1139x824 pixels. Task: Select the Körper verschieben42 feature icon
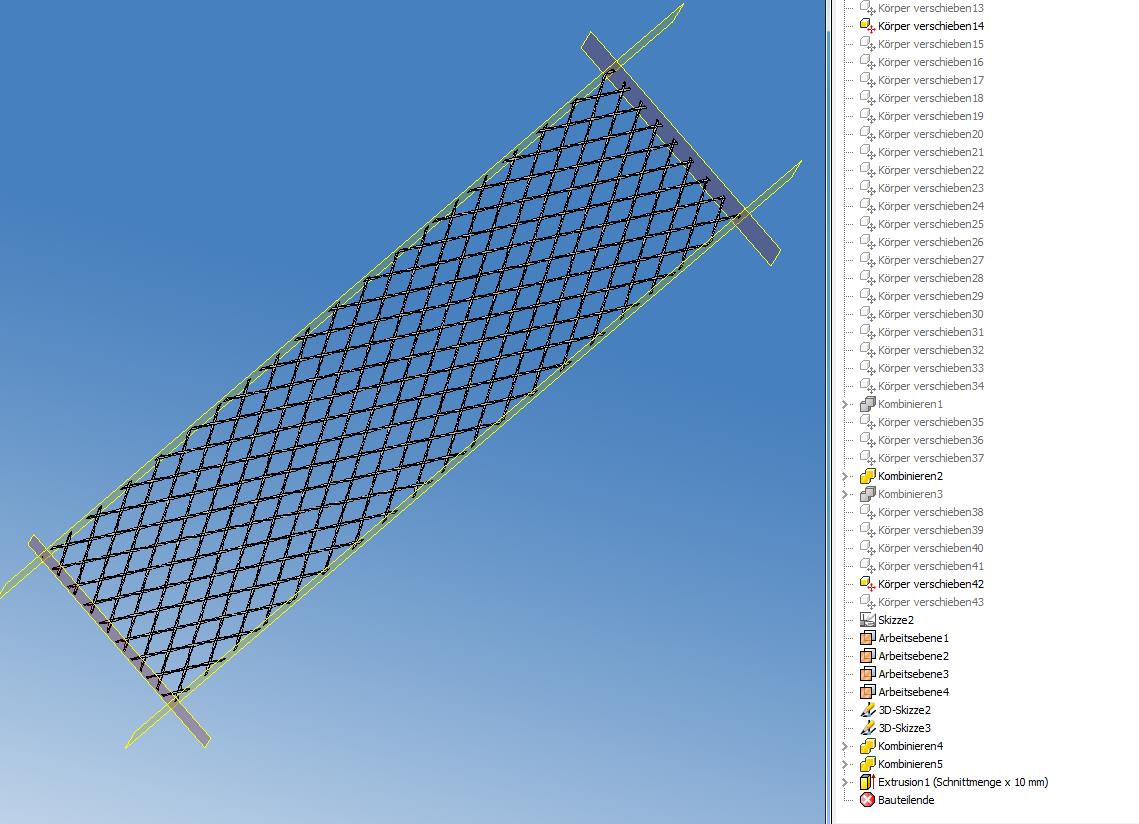point(866,583)
